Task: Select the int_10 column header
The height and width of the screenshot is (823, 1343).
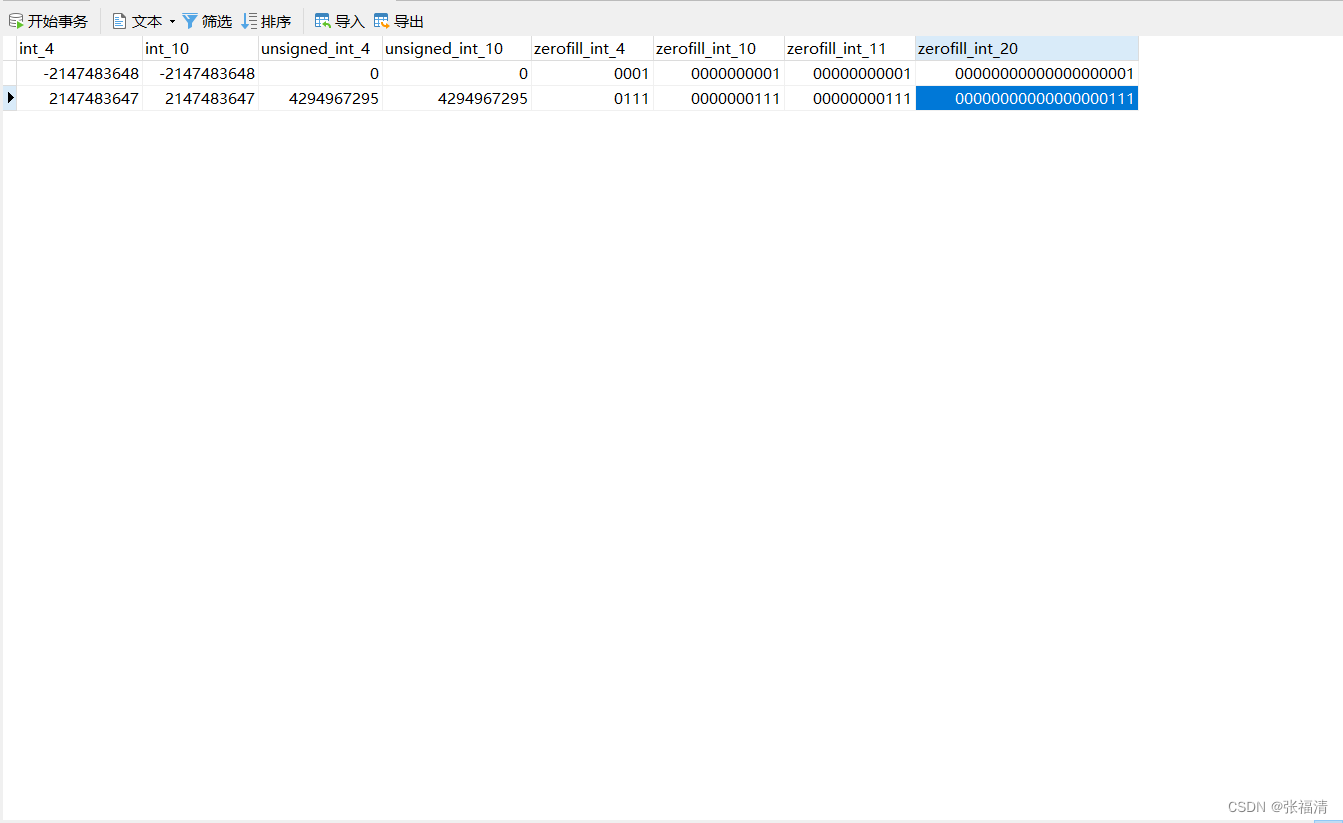Action: click(200, 48)
